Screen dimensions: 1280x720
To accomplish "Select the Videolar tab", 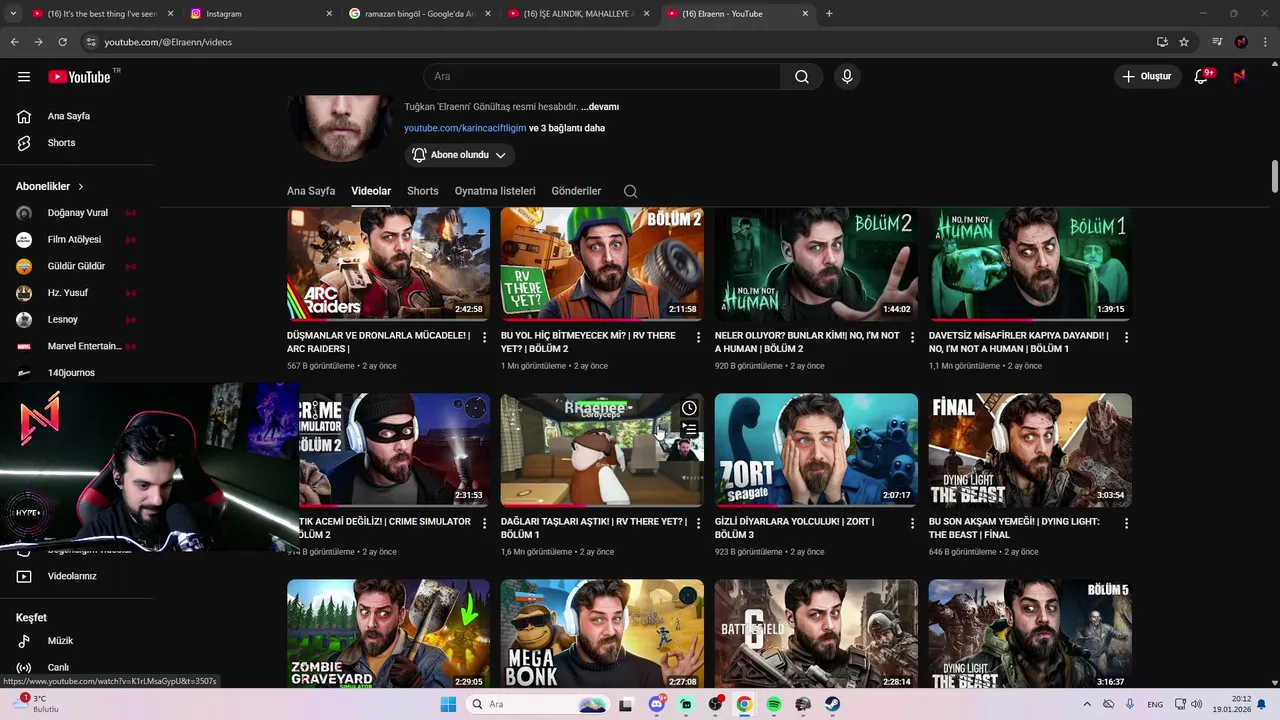I will [x=371, y=191].
